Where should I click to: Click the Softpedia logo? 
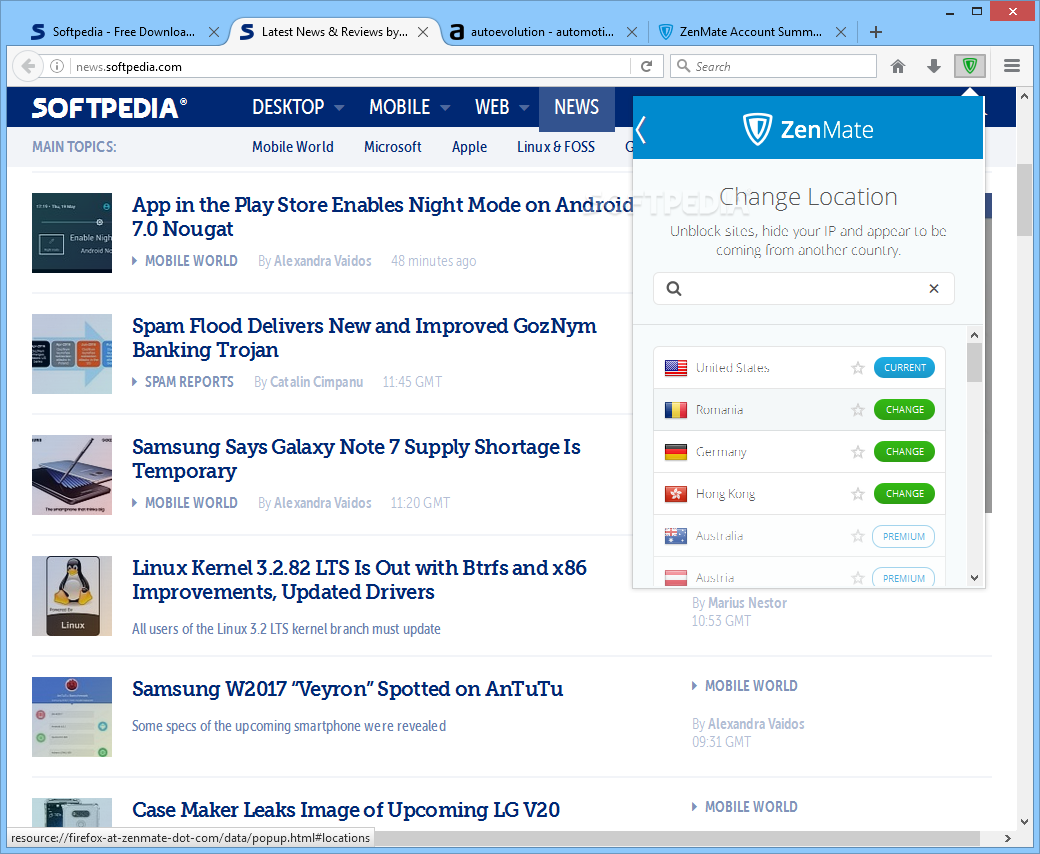tap(109, 107)
